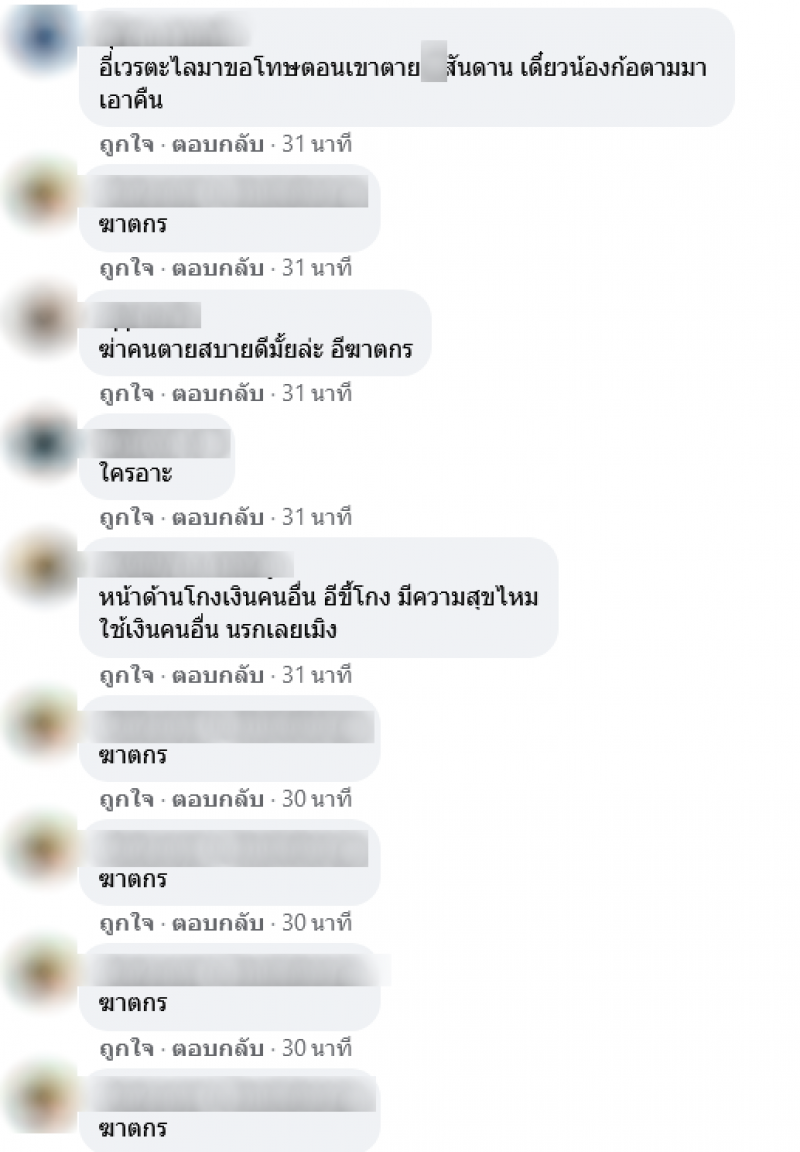The image size is (800, 1152).
Task: Like the ใครอาะ comment
Action: pyautogui.click(x=126, y=517)
